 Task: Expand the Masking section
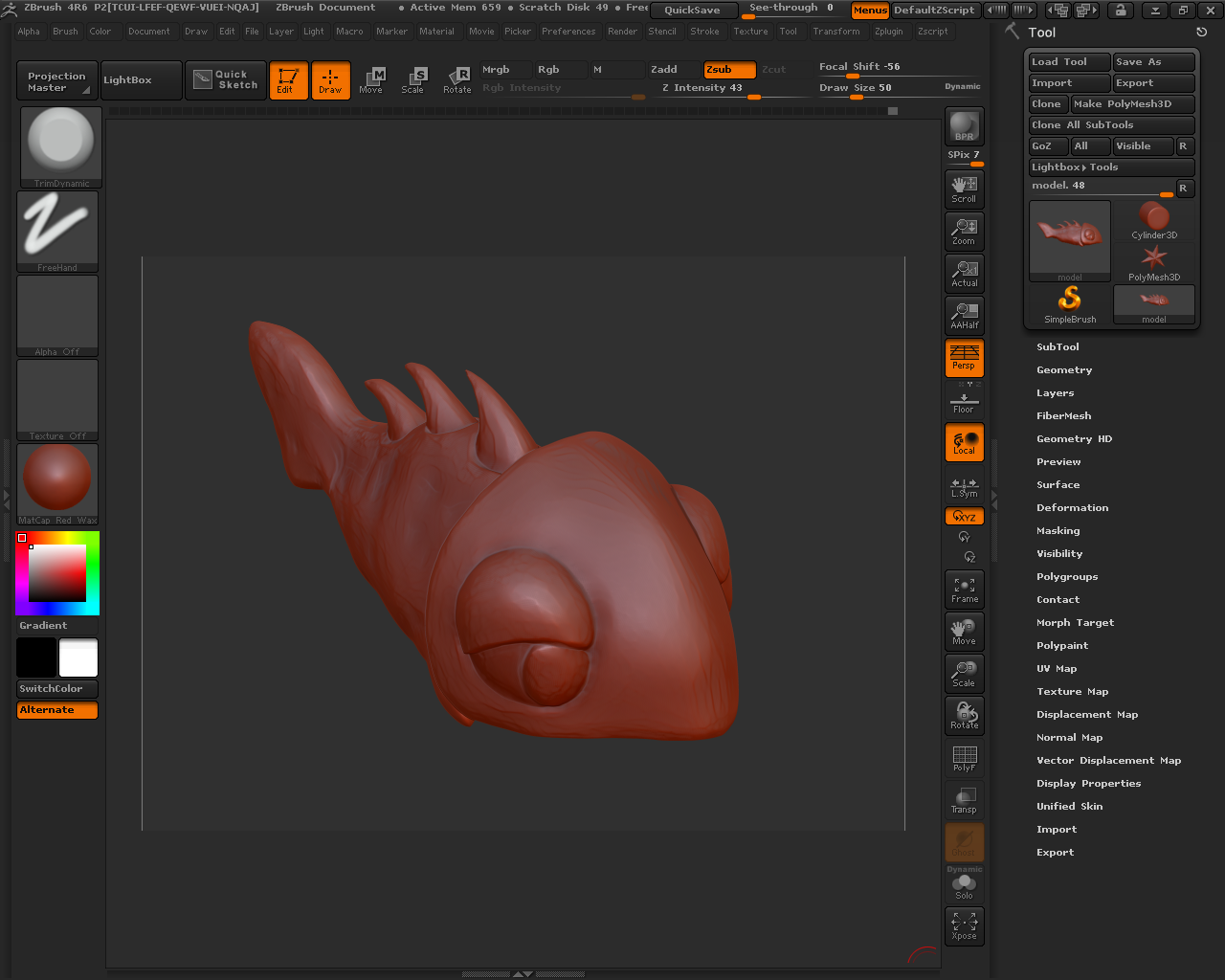[x=1058, y=531]
